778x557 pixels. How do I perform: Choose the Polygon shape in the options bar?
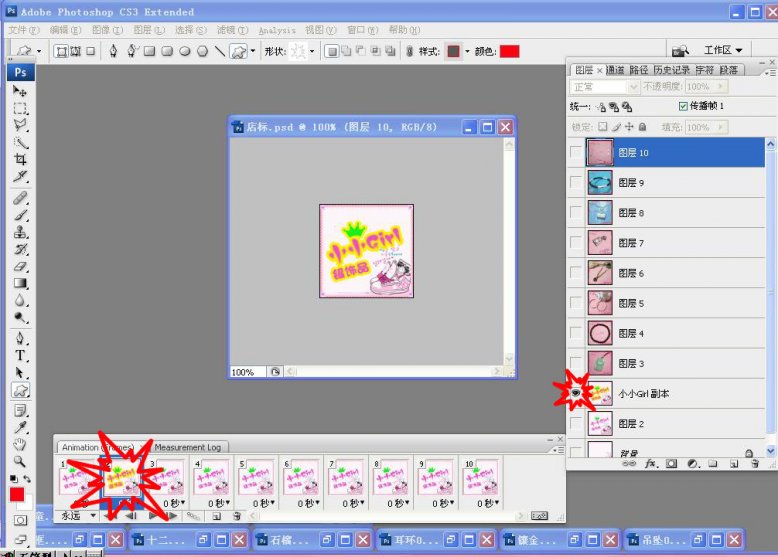pyautogui.click(x=202, y=51)
